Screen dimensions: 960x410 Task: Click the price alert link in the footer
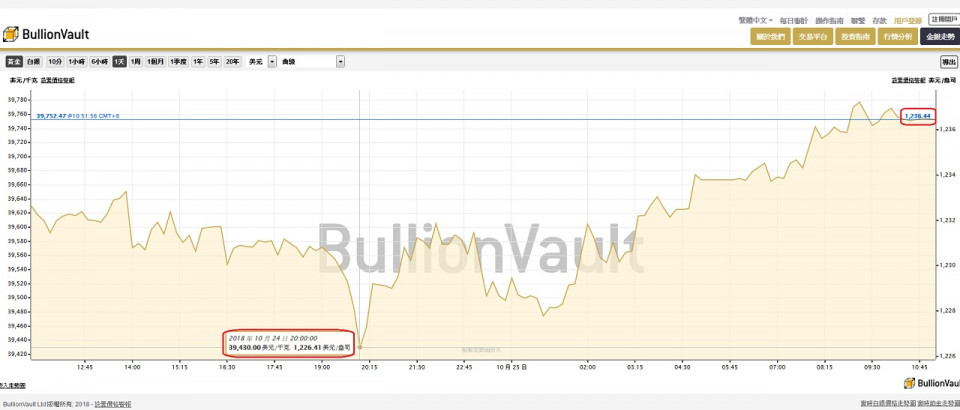pyautogui.click(x=112, y=404)
